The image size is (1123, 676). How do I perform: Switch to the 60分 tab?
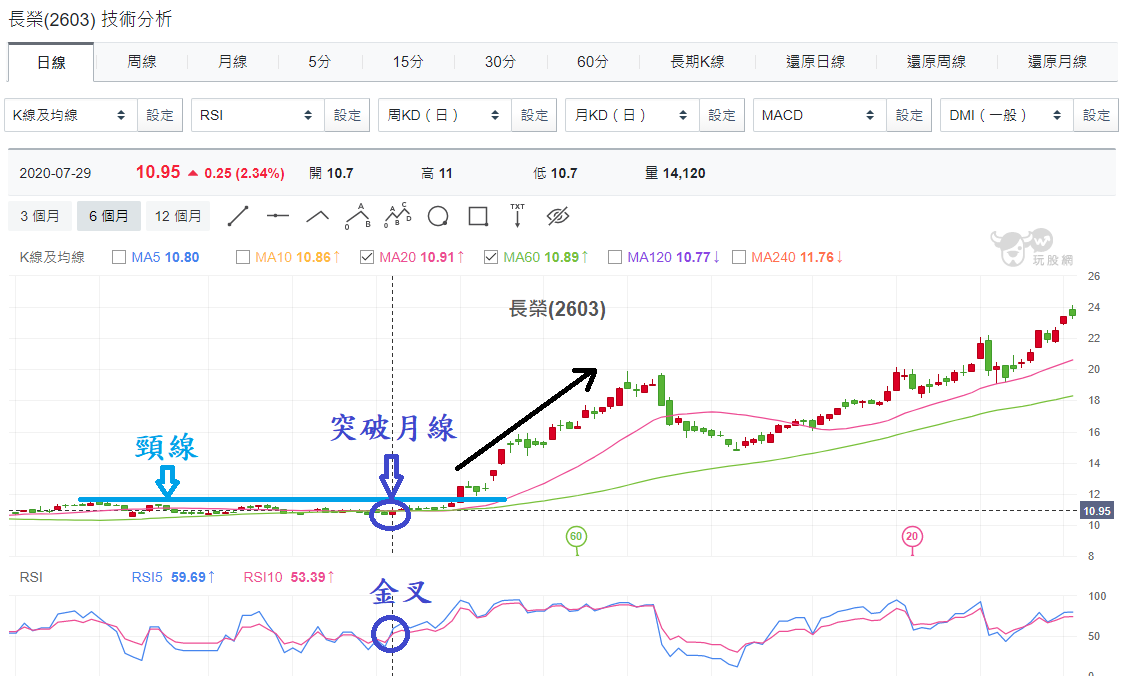592,62
